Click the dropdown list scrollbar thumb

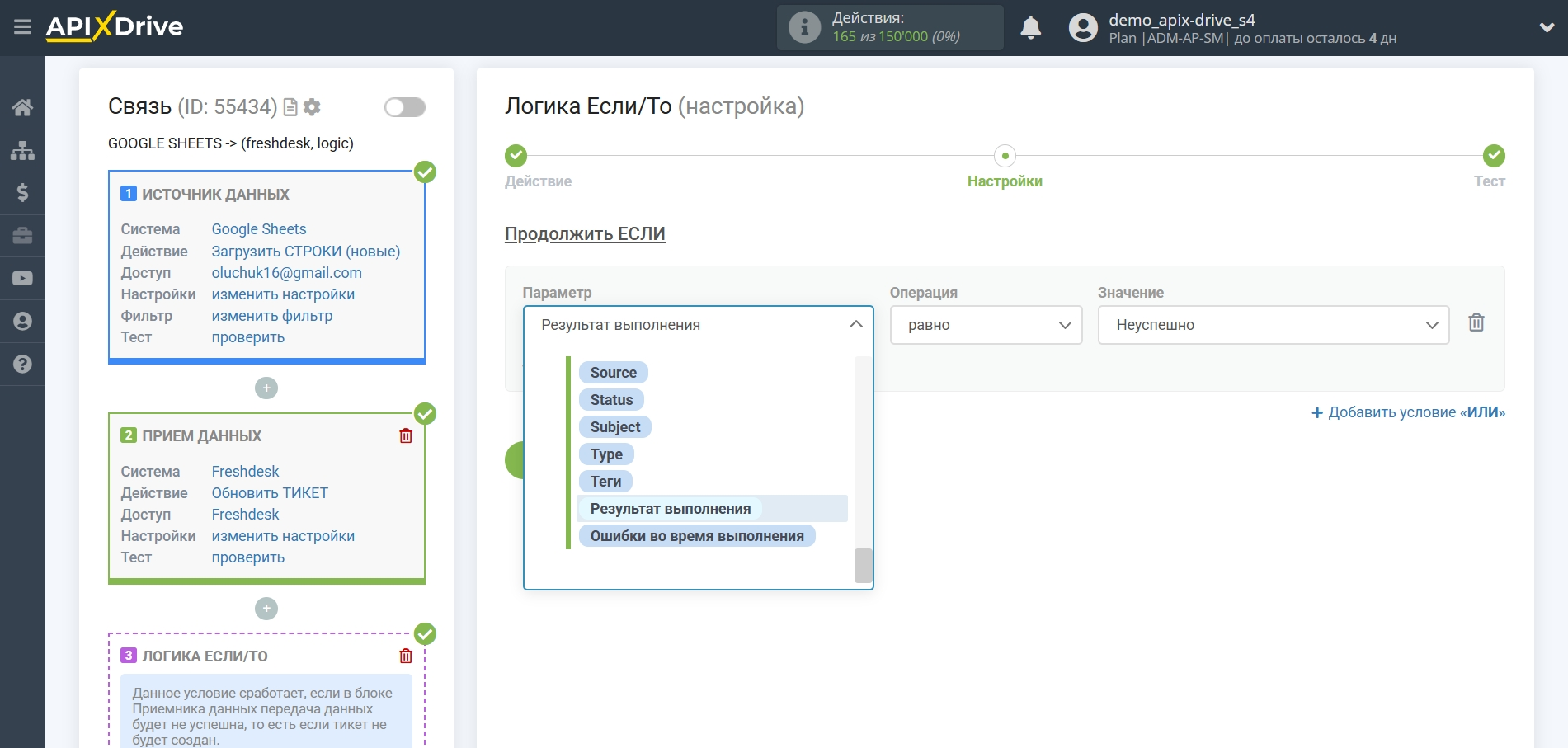click(864, 566)
